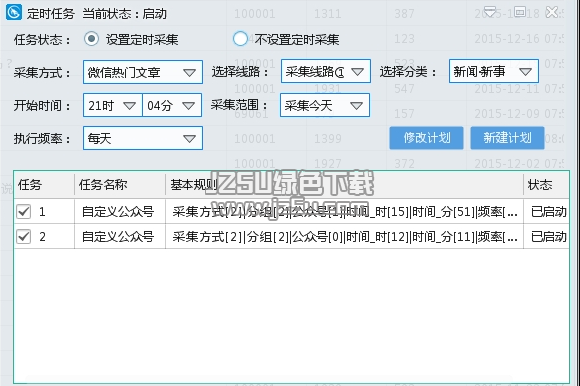Image resolution: width=580 pixels, height=386 pixels.
Task: Maximize the scheduled task window
Action: (x=520, y=12)
